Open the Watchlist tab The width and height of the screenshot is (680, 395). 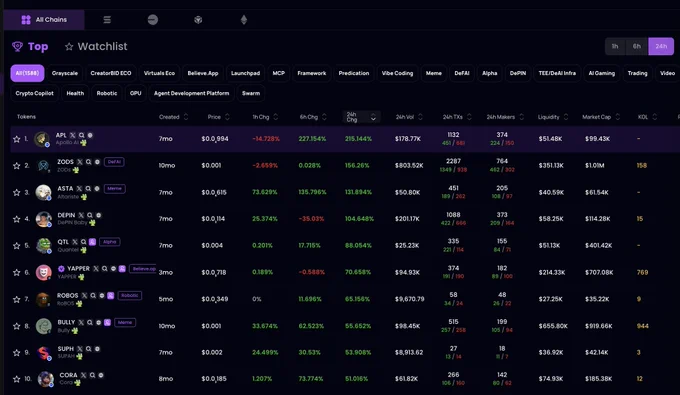tap(96, 46)
